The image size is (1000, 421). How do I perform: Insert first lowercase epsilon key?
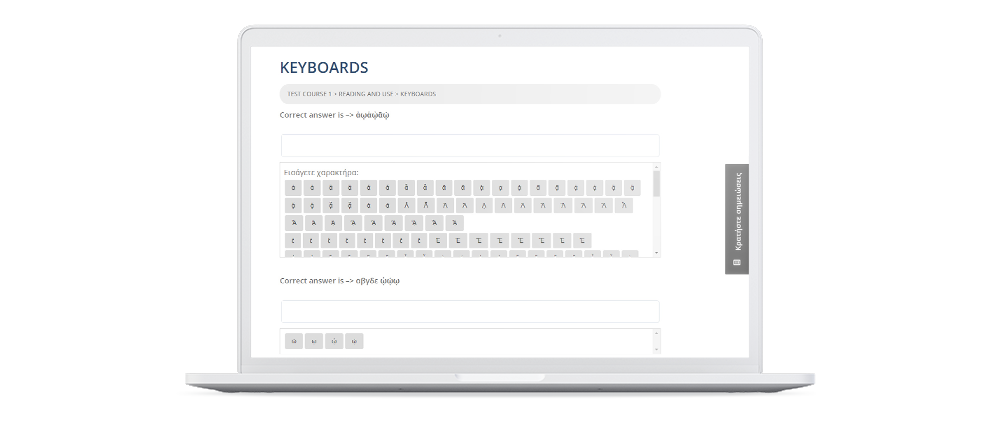pos(293,240)
